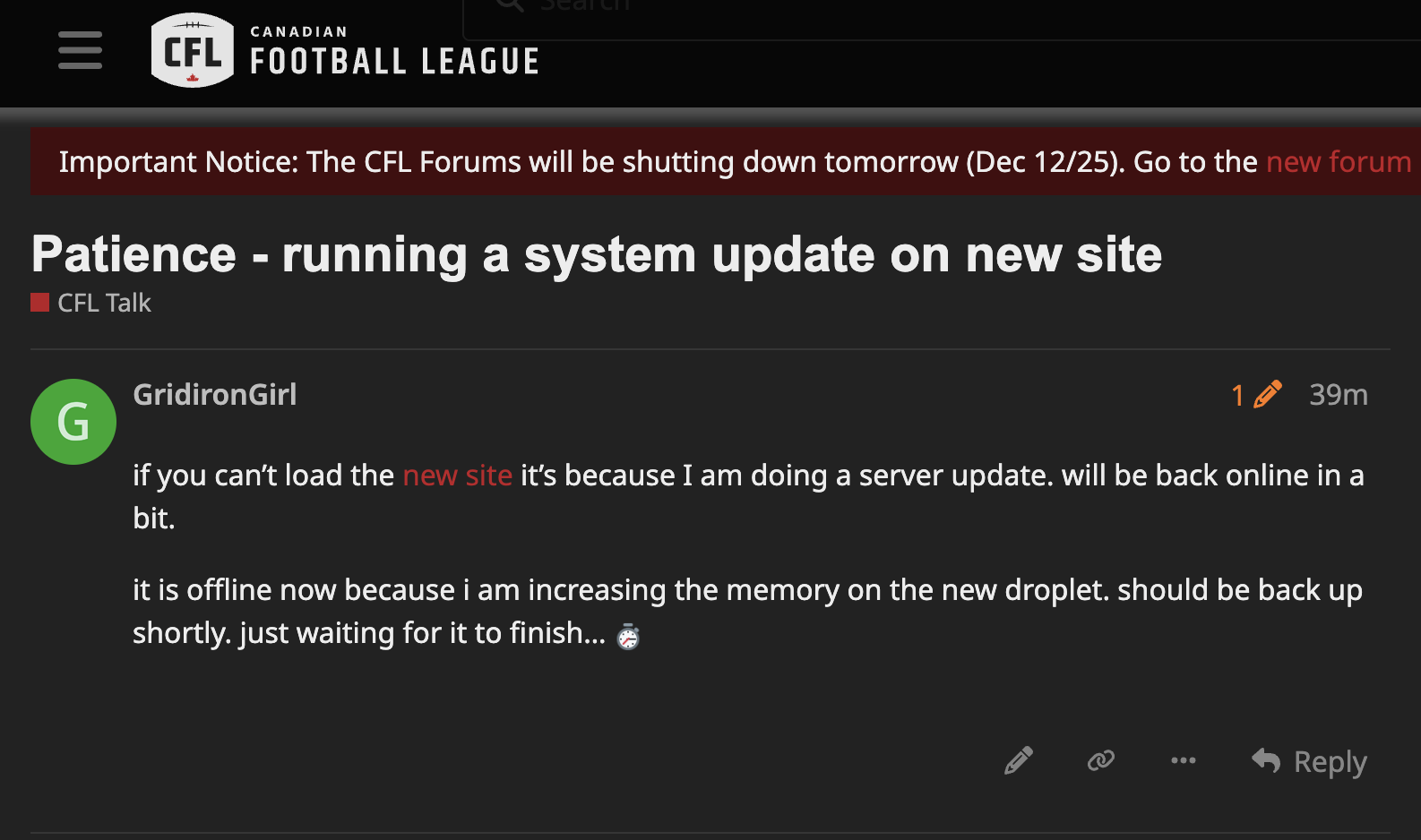This screenshot has width=1421, height=840.
Task: Click the 'Football League' site title text
Action: pyautogui.click(x=394, y=61)
